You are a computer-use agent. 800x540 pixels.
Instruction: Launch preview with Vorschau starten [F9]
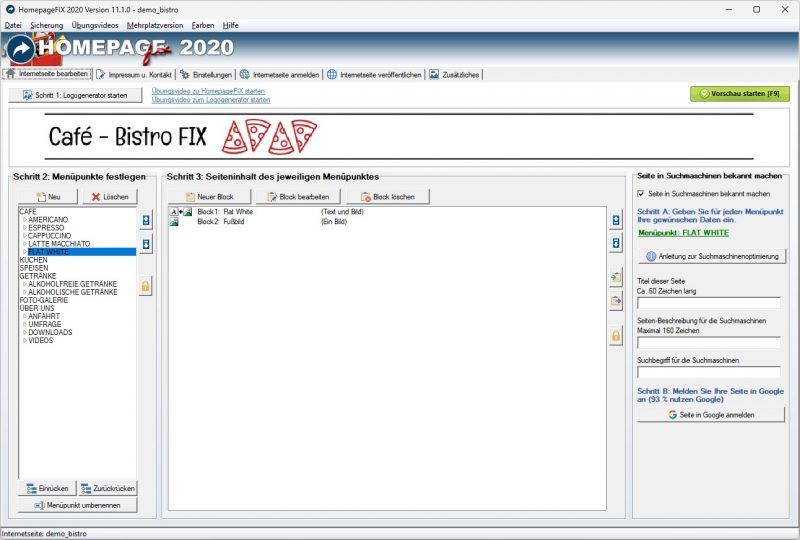pyautogui.click(x=740, y=94)
